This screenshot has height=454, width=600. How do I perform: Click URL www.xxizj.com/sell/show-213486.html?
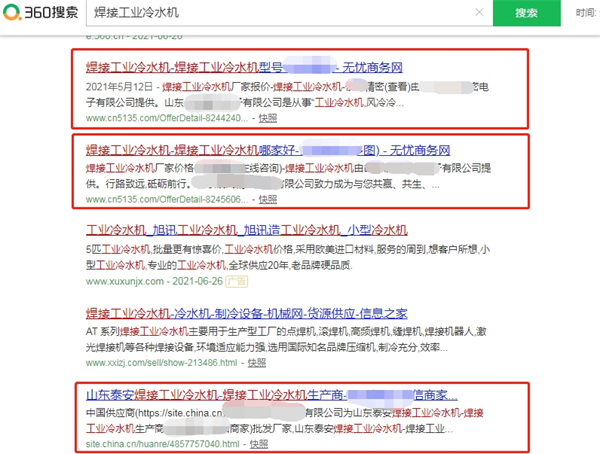pyautogui.click(x=161, y=363)
